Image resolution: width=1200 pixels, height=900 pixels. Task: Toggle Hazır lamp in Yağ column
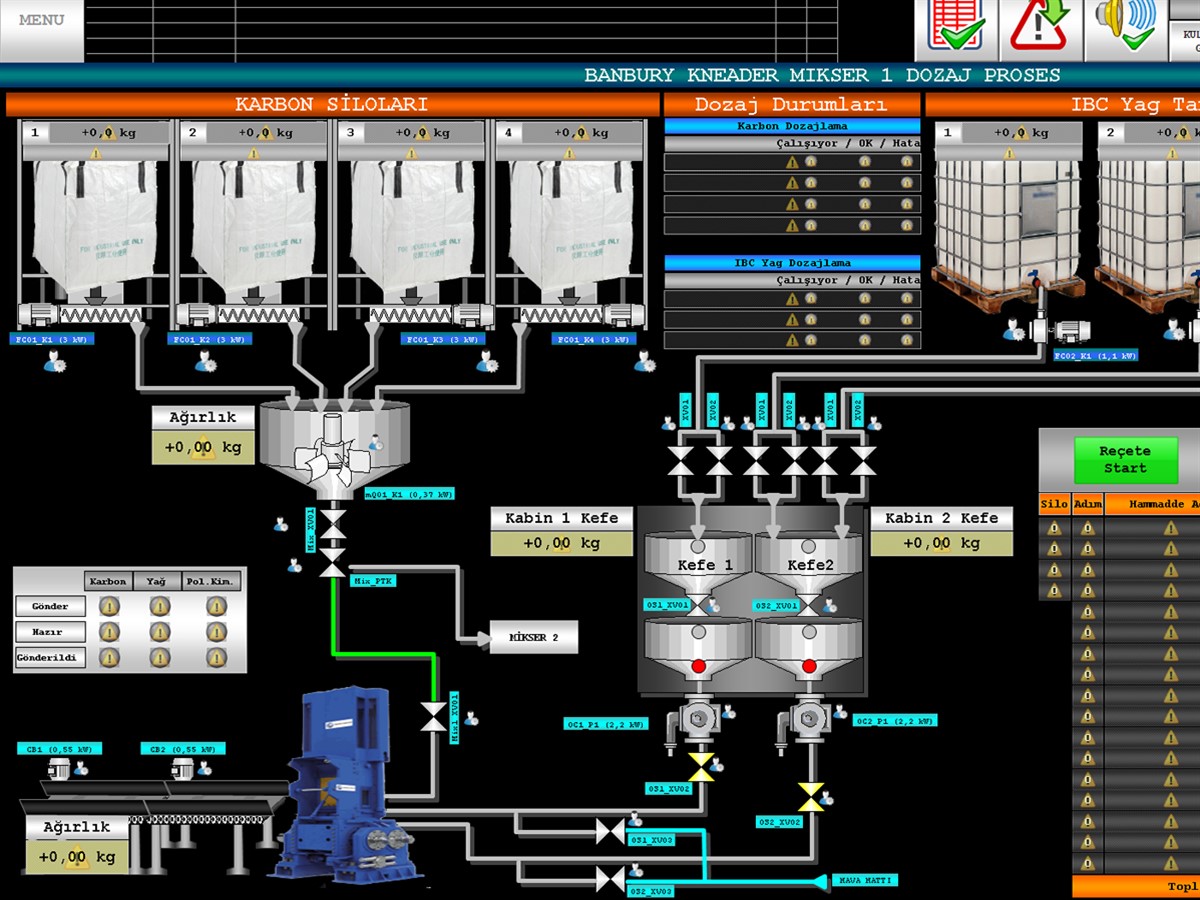159,632
